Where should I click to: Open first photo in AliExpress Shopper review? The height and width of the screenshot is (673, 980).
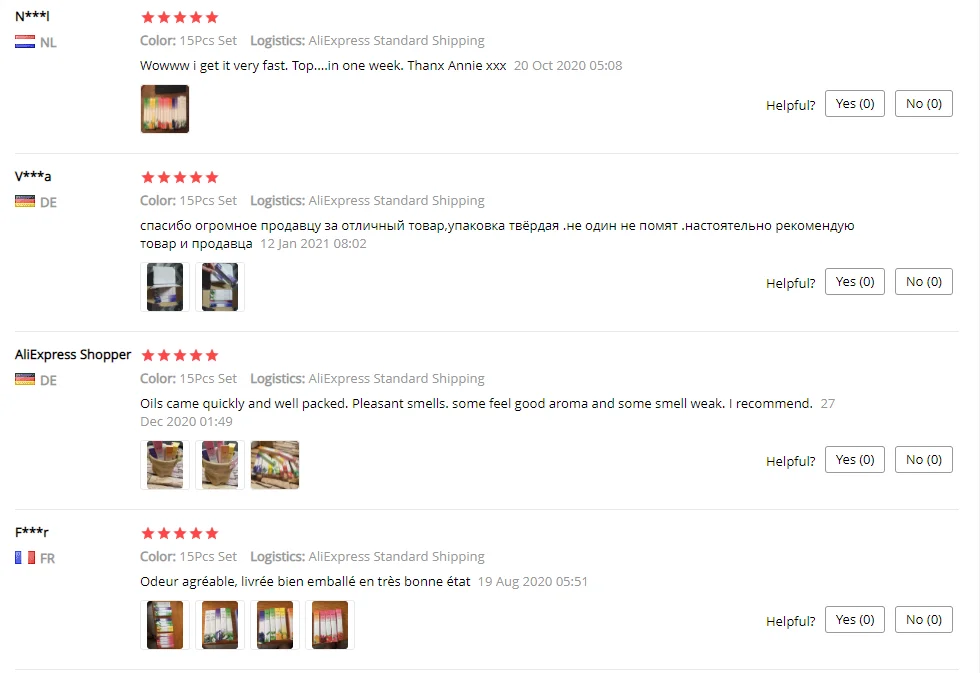coord(164,465)
